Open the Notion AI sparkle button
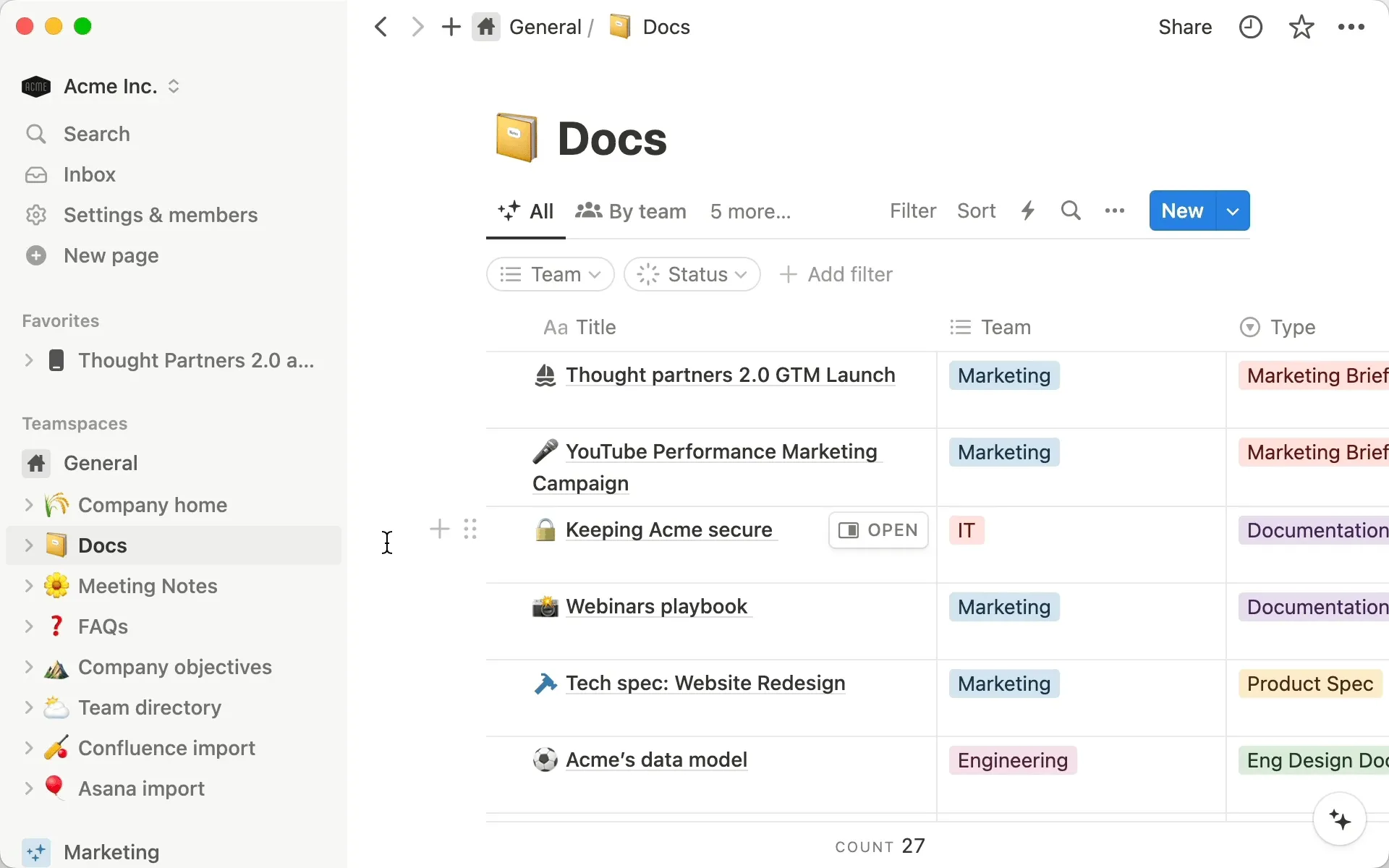 pos(1340,820)
